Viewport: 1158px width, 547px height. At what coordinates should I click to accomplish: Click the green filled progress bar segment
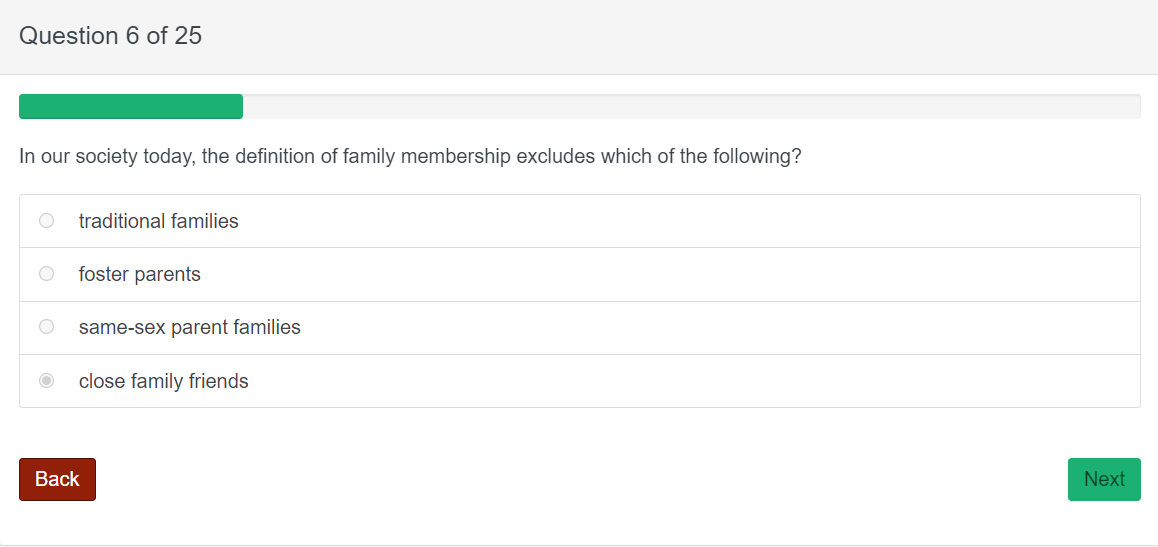pos(131,106)
